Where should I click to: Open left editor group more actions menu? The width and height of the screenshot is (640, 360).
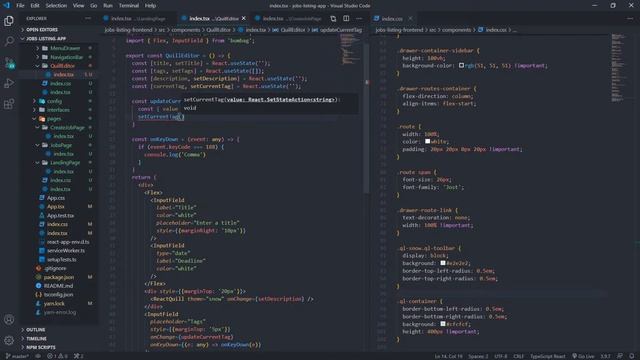click(359, 18)
